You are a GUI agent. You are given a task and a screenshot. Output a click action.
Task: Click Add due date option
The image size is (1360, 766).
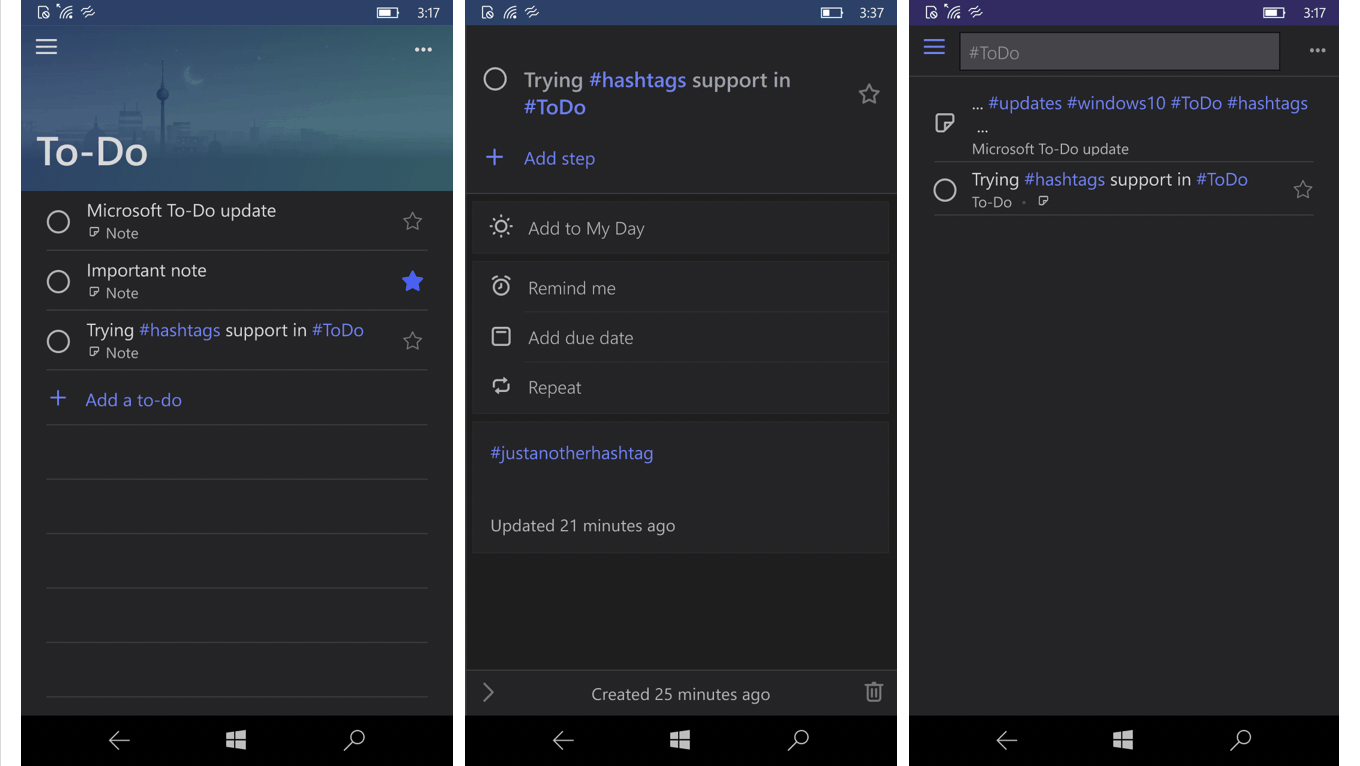680,338
